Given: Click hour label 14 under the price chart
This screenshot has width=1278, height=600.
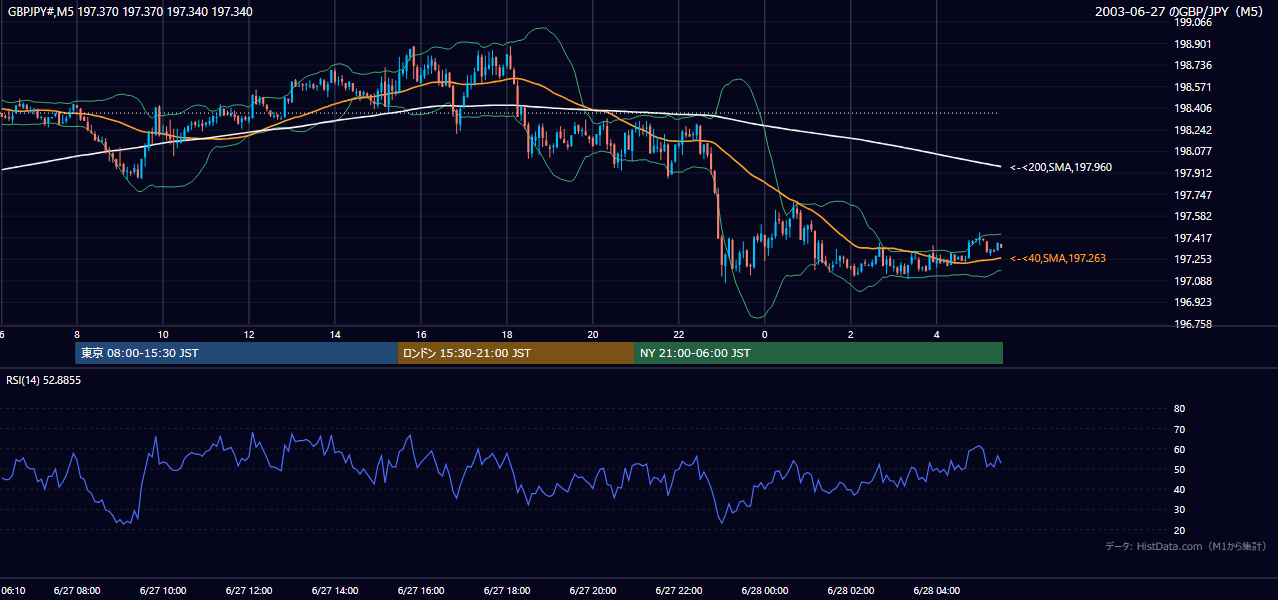Looking at the screenshot, I should 334,334.
